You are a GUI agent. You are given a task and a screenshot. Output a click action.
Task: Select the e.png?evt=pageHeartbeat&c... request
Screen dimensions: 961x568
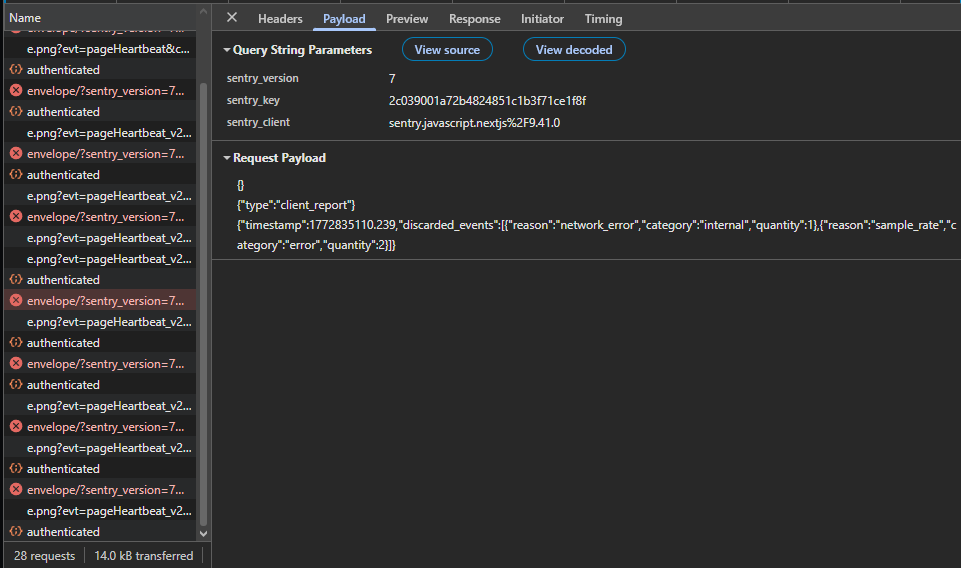(x=107, y=49)
